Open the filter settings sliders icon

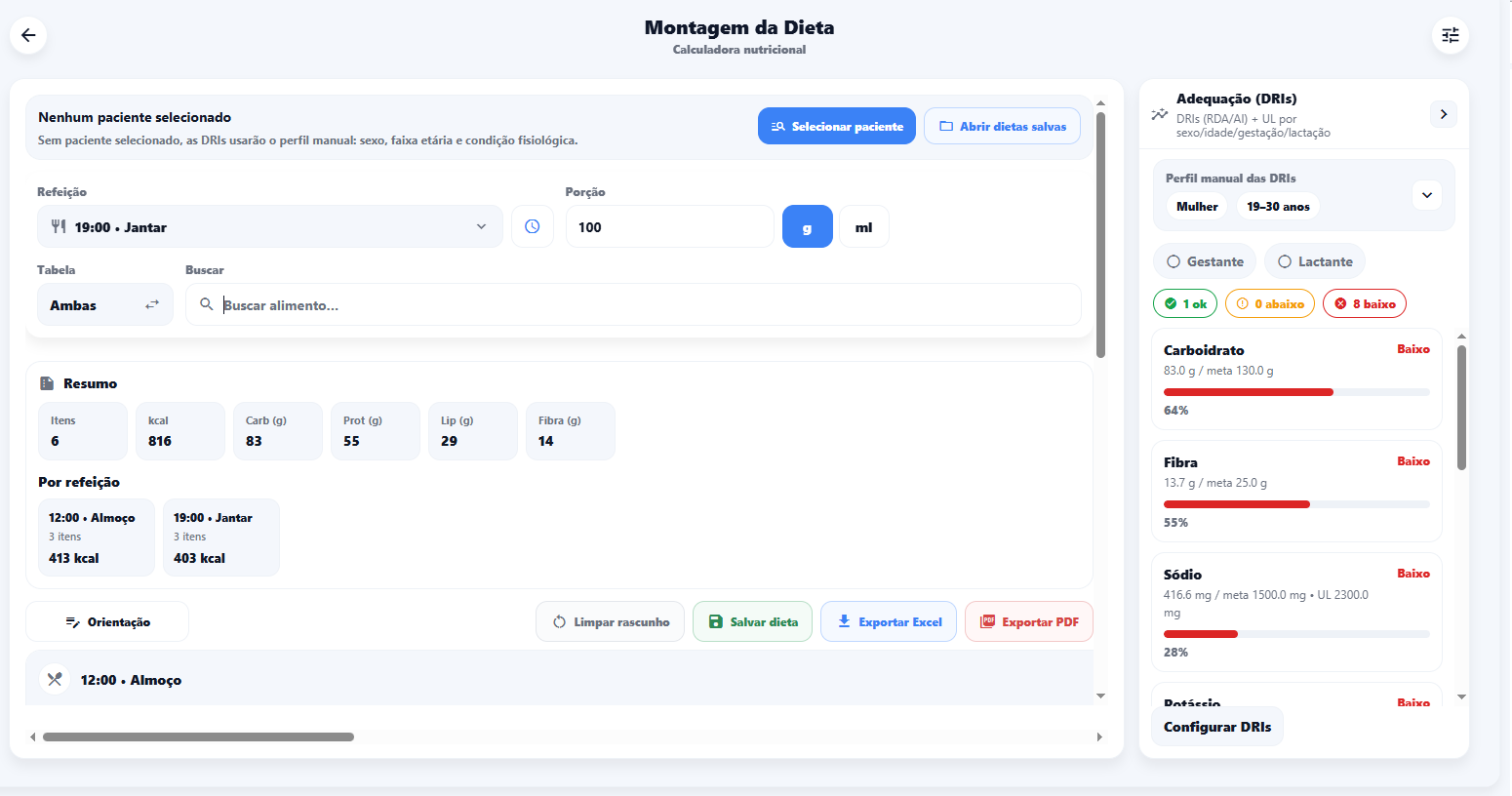pyautogui.click(x=1451, y=36)
